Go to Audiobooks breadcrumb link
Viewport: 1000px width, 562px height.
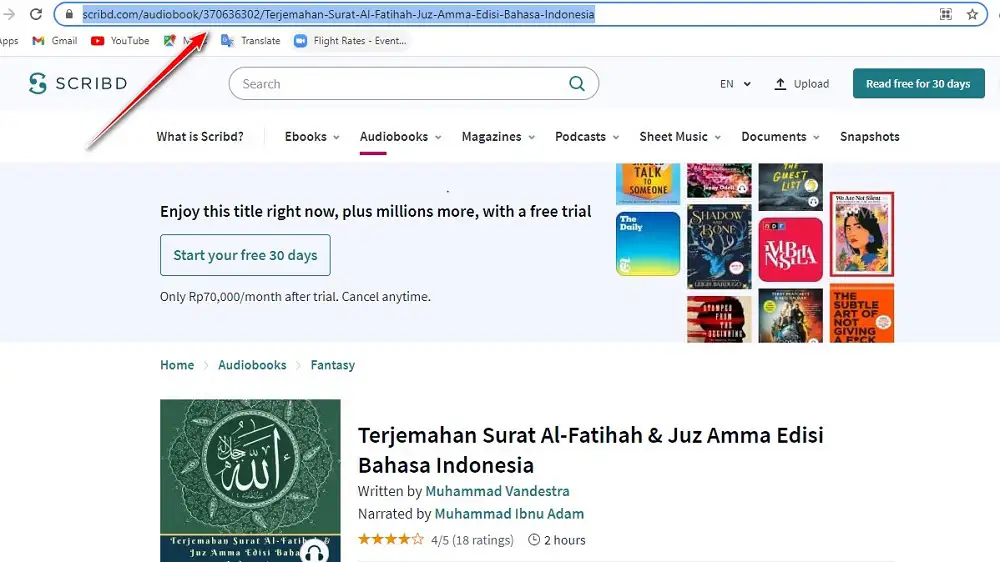click(x=252, y=365)
